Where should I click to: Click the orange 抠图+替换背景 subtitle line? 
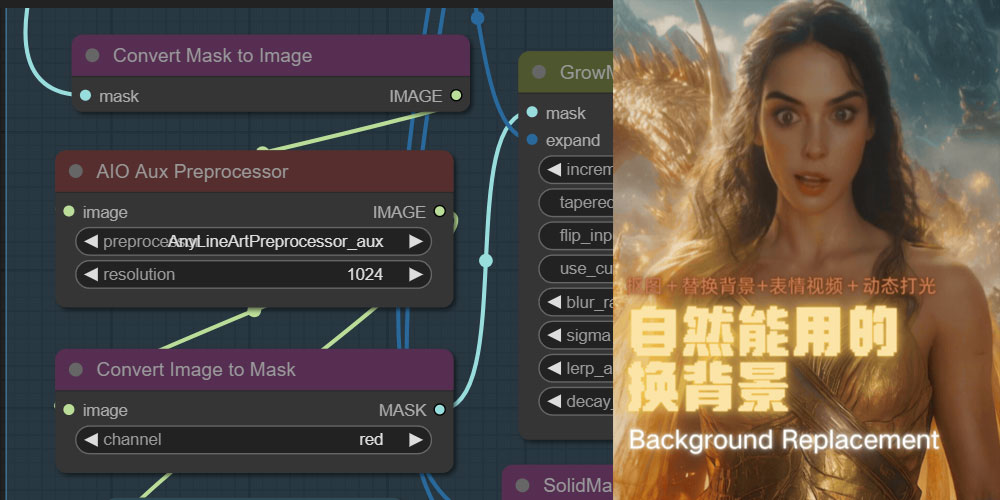pyautogui.click(x=782, y=286)
